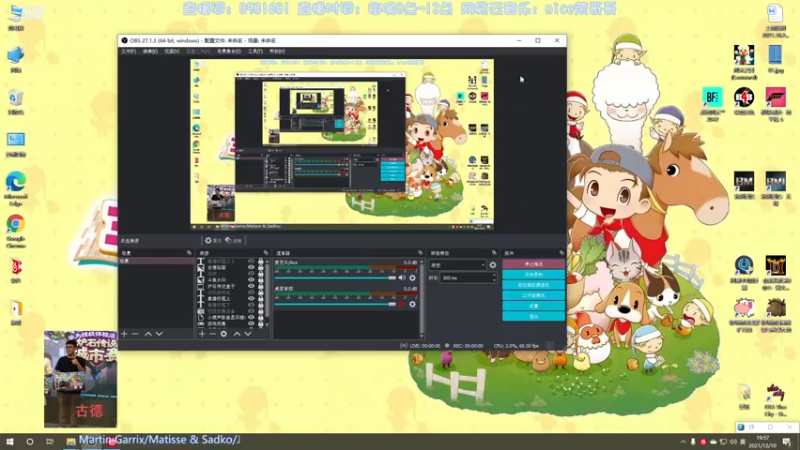Toggle lock for 直播贴图 source

[261, 267]
